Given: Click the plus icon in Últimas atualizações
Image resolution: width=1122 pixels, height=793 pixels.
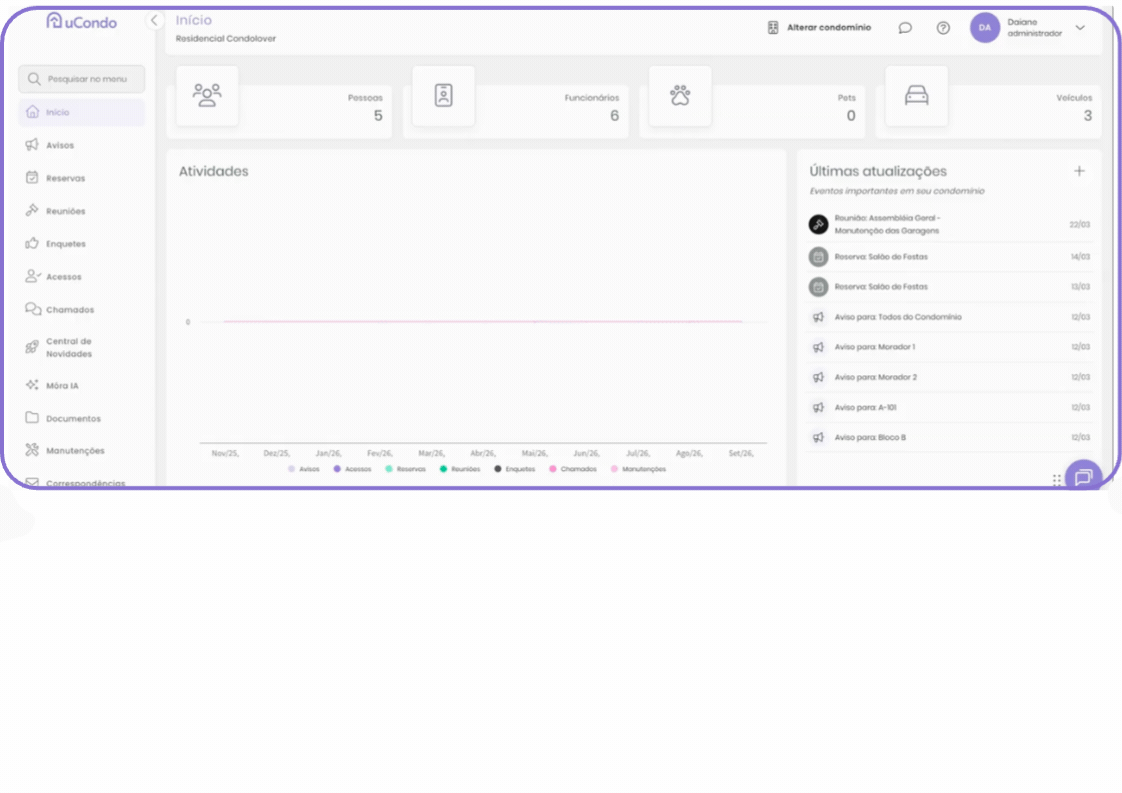Looking at the screenshot, I should [x=1079, y=171].
